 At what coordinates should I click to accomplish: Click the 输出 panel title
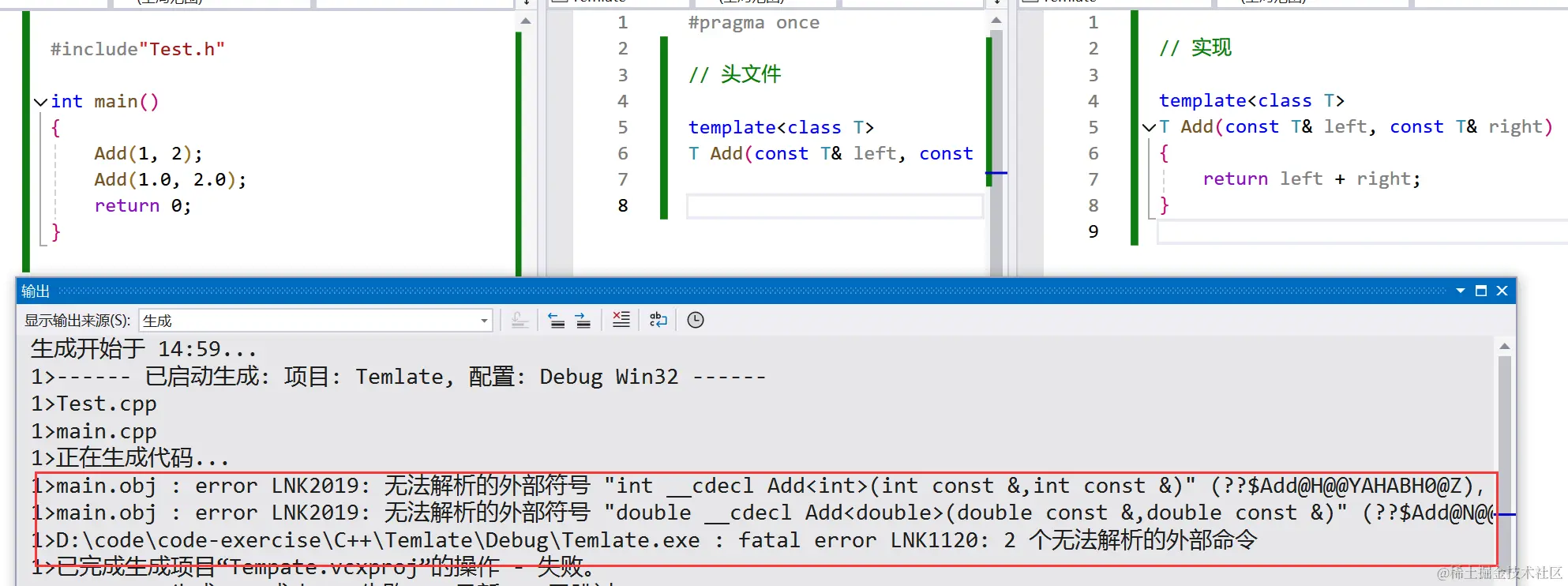click(36, 291)
